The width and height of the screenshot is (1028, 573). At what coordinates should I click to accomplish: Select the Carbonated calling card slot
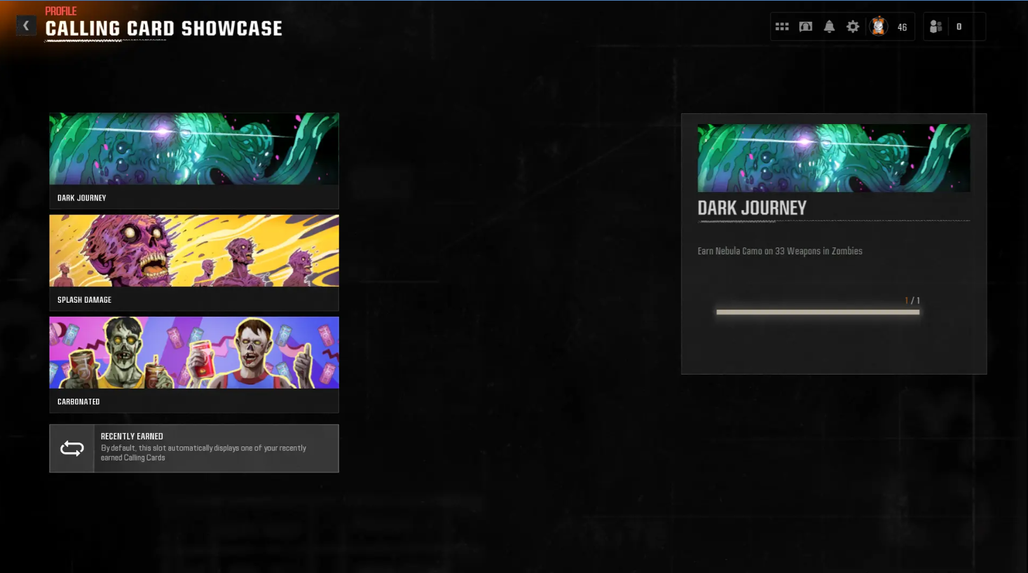(194, 365)
